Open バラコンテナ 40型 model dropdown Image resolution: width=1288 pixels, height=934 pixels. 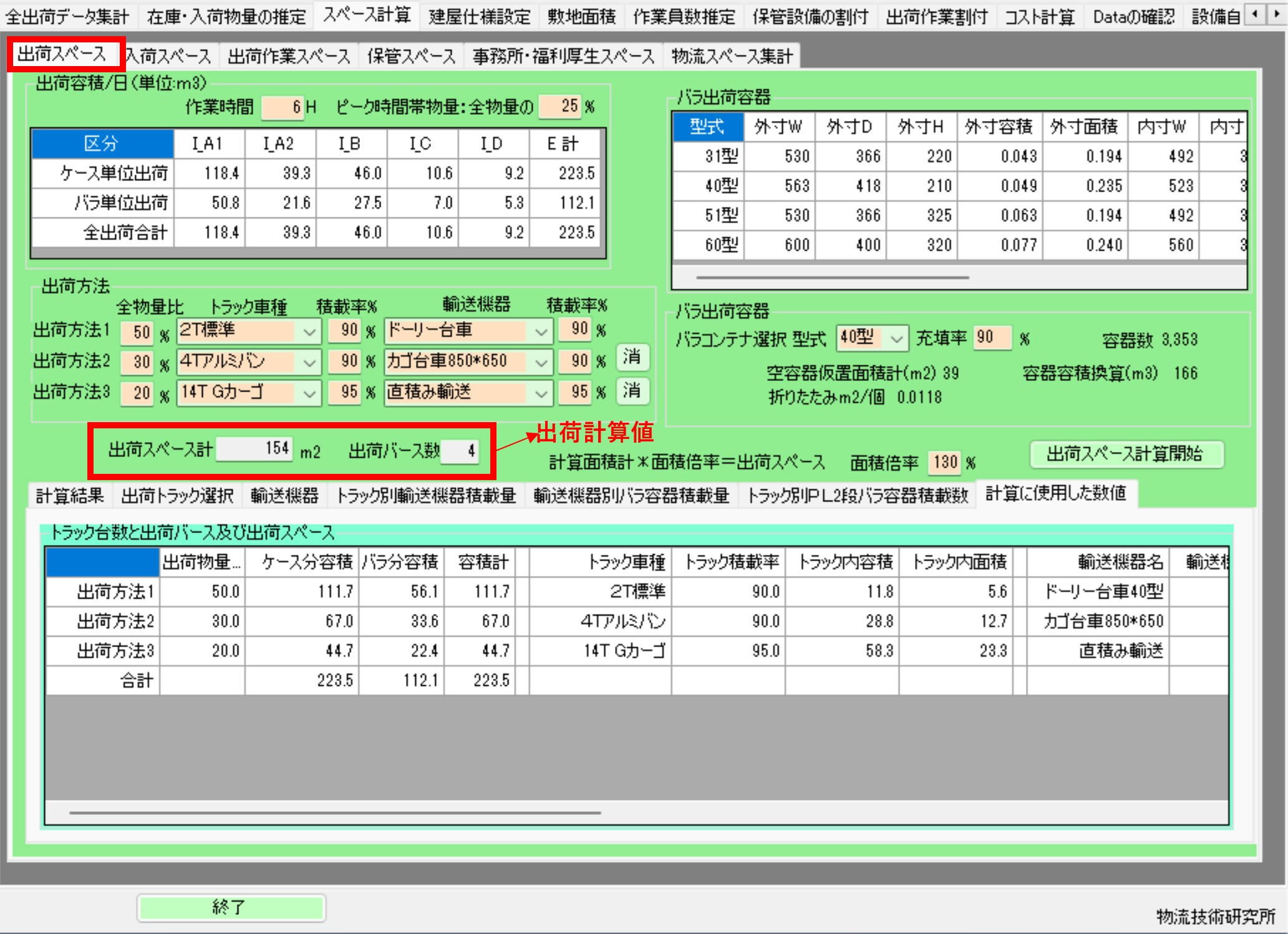click(896, 339)
